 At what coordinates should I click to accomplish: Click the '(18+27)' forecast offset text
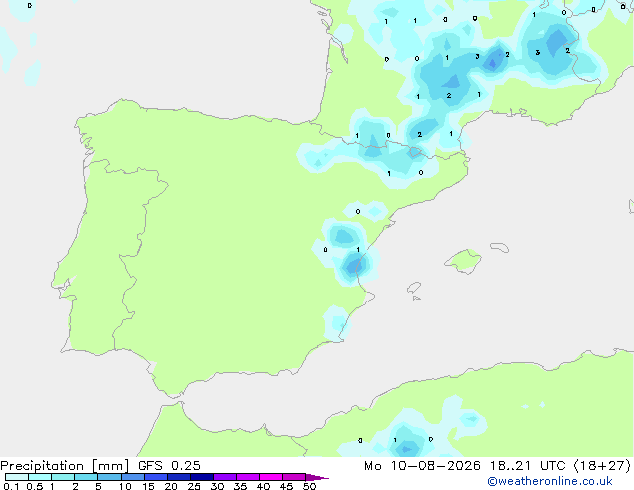pyautogui.click(x=602, y=466)
